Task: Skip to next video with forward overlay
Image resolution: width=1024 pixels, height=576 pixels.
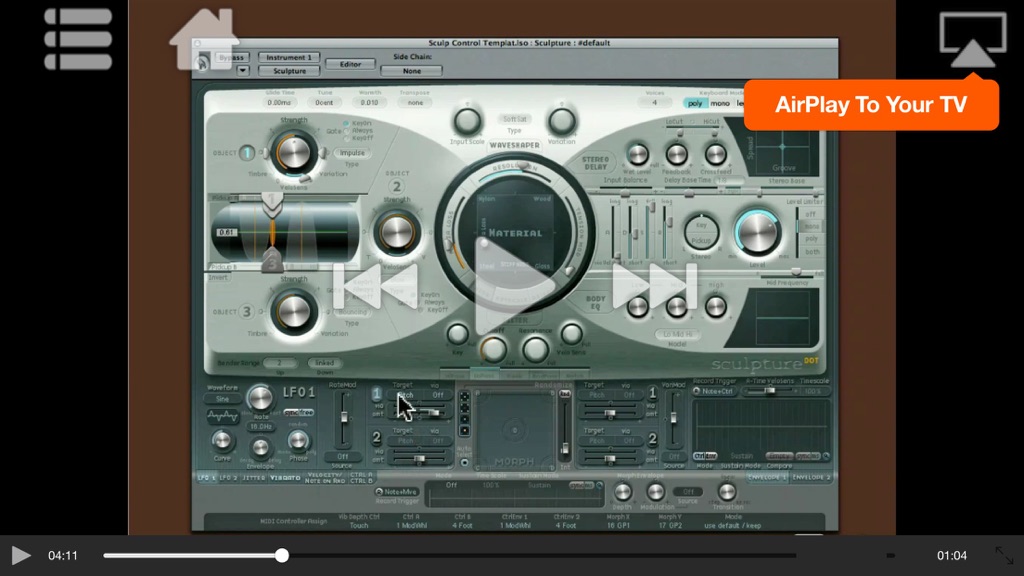Action: coord(654,285)
